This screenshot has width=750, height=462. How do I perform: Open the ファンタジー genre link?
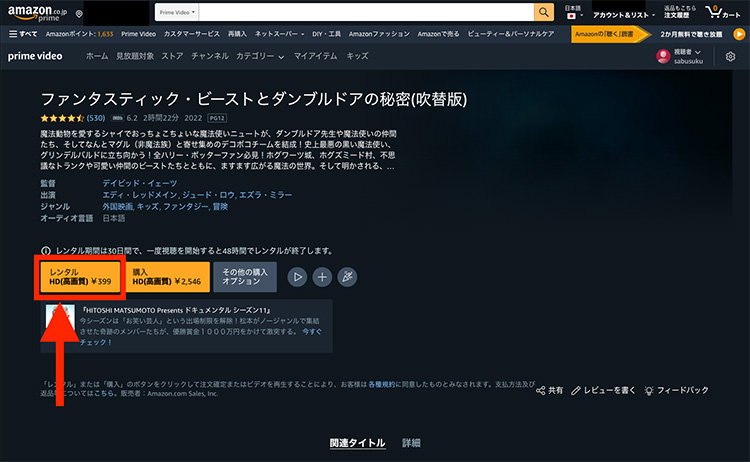(186, 207)
